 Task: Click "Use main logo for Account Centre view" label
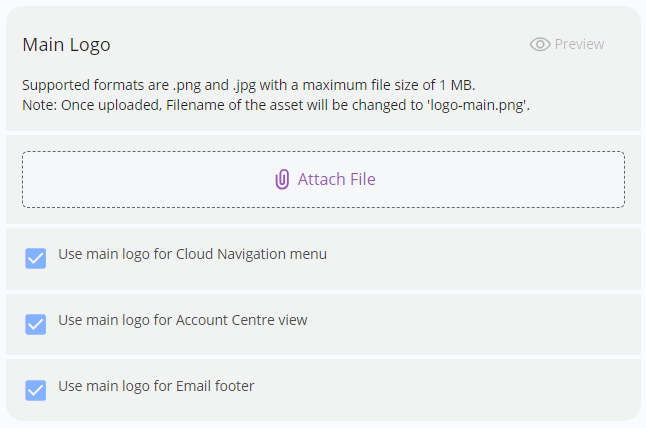click(183, 320)
